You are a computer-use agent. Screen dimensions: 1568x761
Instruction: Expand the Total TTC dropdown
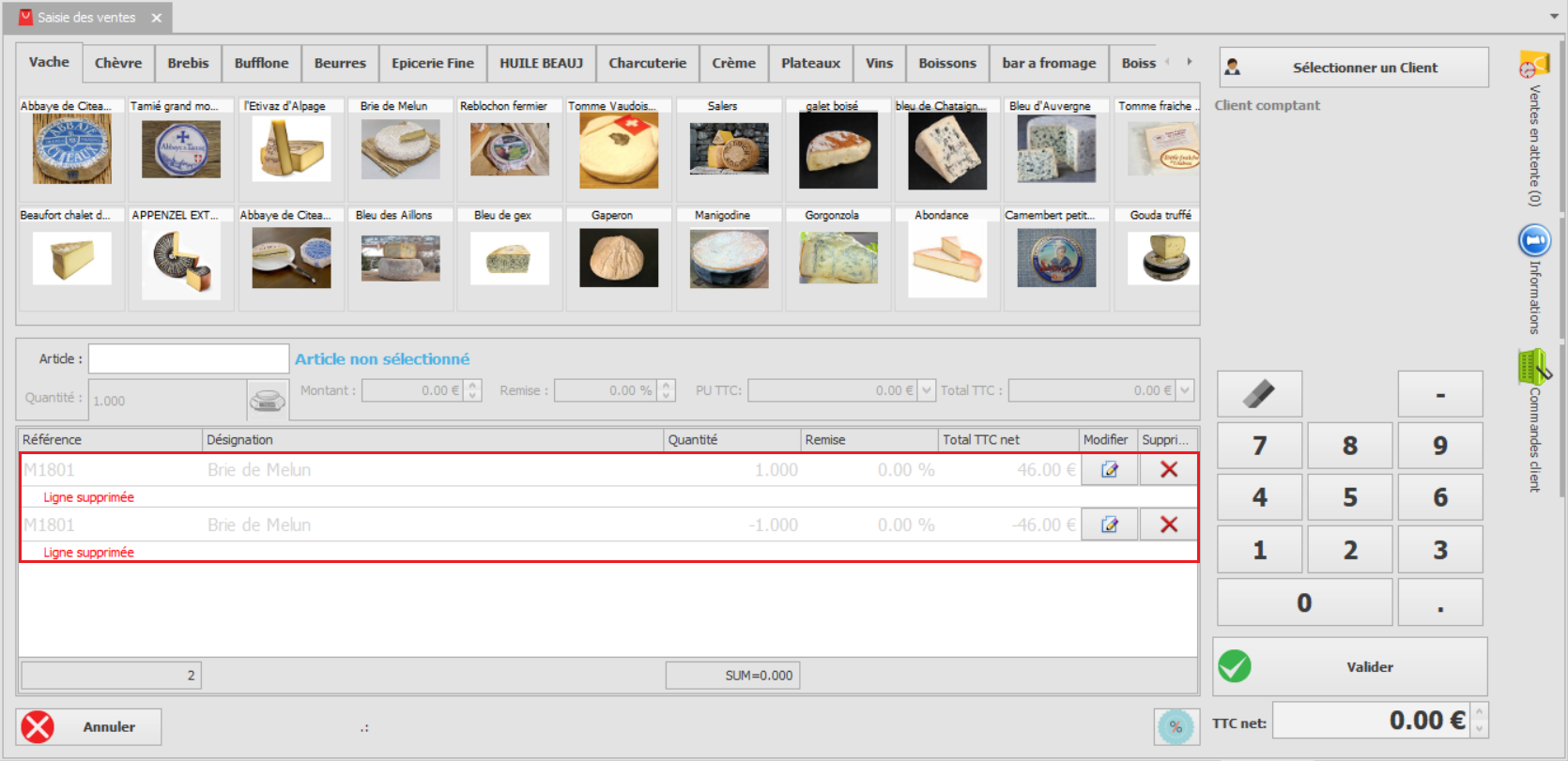point(1185,390)
